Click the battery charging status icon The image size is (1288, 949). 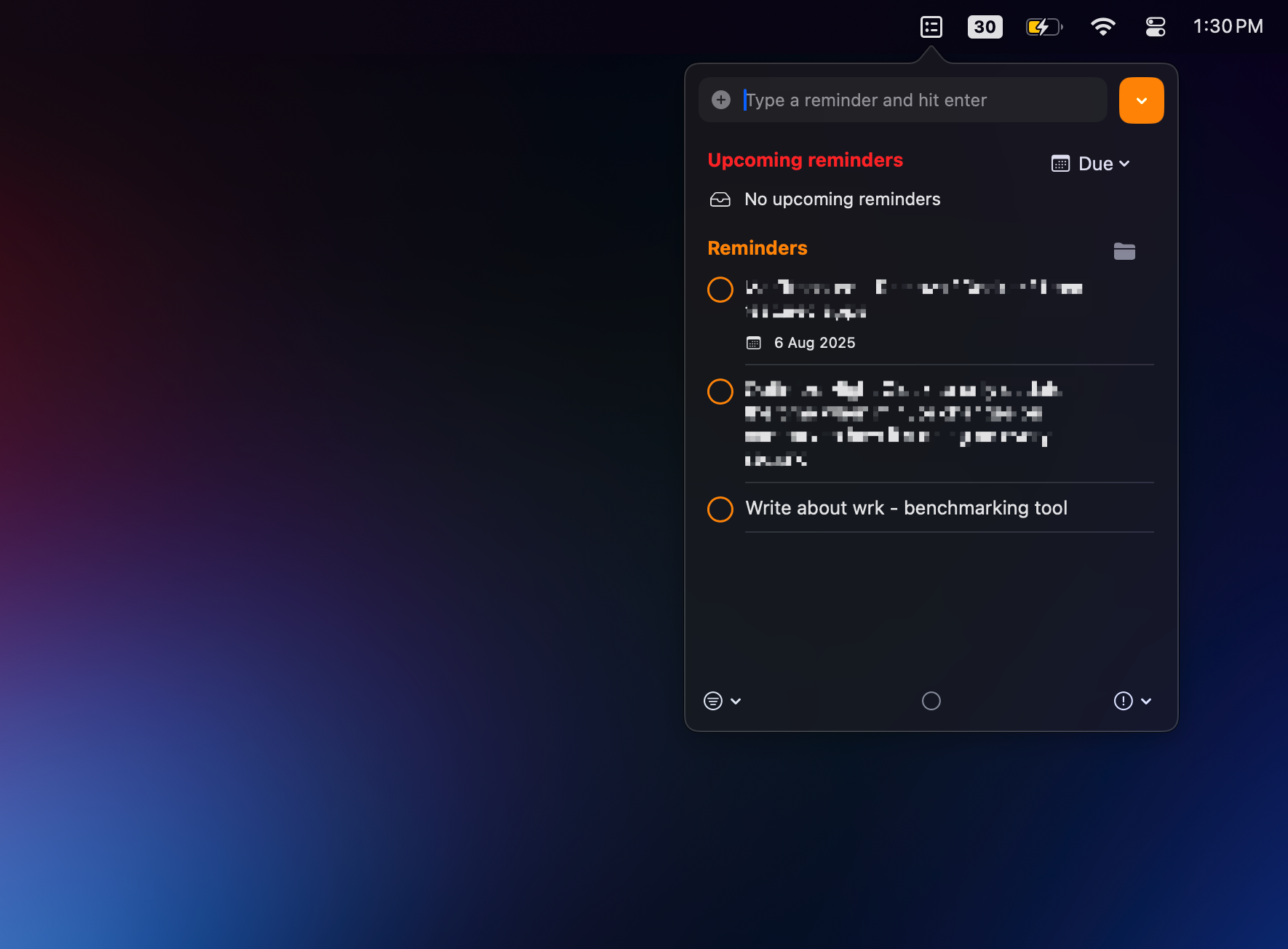click(1043, 27)
